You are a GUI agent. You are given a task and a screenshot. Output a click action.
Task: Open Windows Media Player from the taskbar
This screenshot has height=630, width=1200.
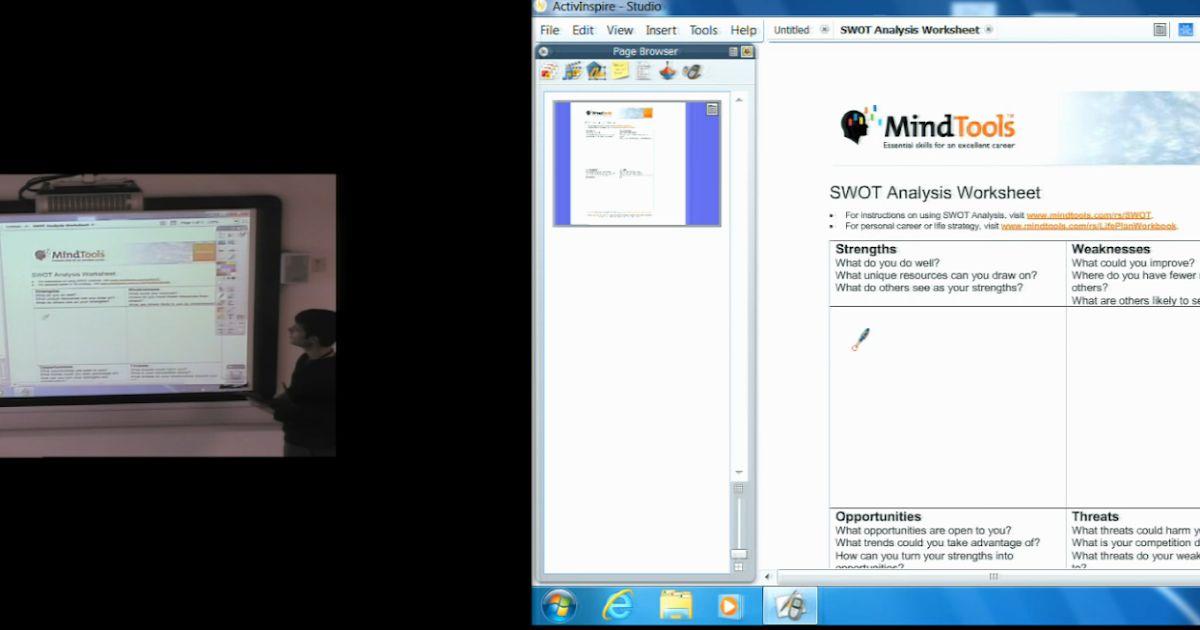tap(730, 606)
